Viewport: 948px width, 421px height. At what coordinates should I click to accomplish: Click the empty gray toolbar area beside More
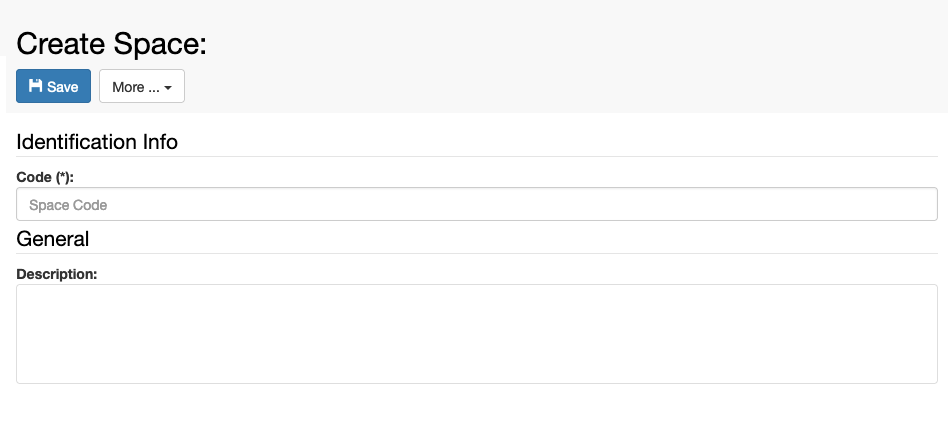(562, 86)
